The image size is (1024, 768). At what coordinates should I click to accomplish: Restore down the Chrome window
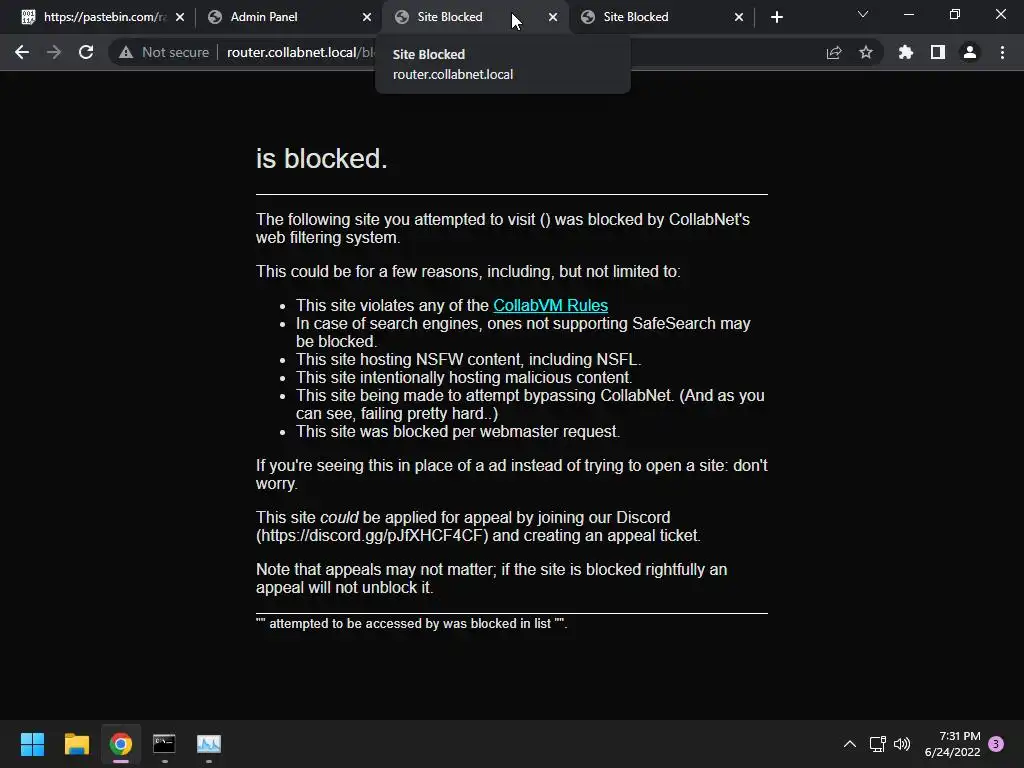pos(955,14)
